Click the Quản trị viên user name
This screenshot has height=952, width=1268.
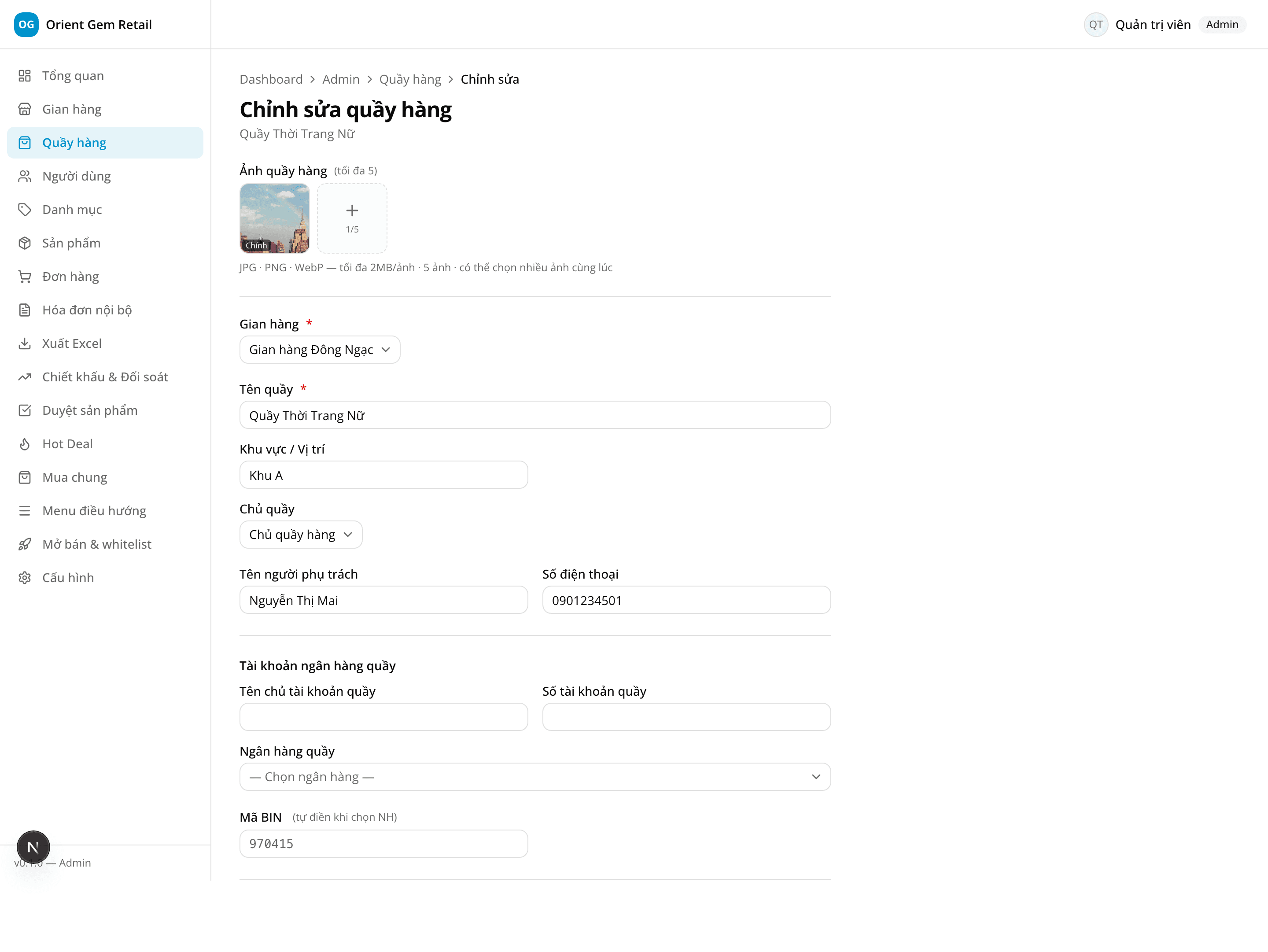[x=1153, y=25]
